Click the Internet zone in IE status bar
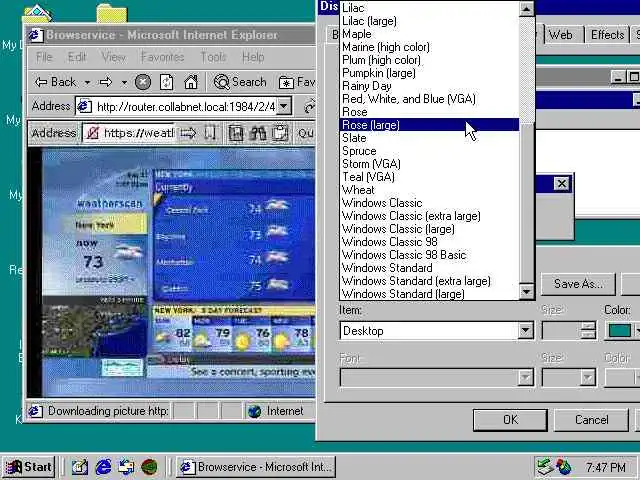 pyautogui.click(x=280, y=411)
